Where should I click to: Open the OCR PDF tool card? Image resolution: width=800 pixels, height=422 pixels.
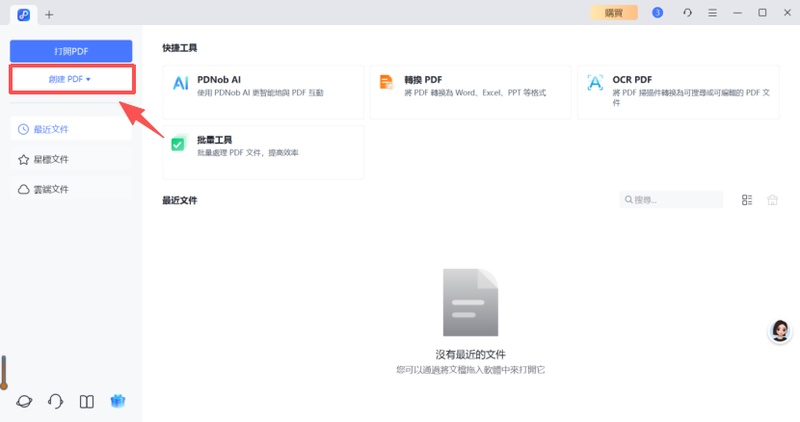tap(678, 92)
